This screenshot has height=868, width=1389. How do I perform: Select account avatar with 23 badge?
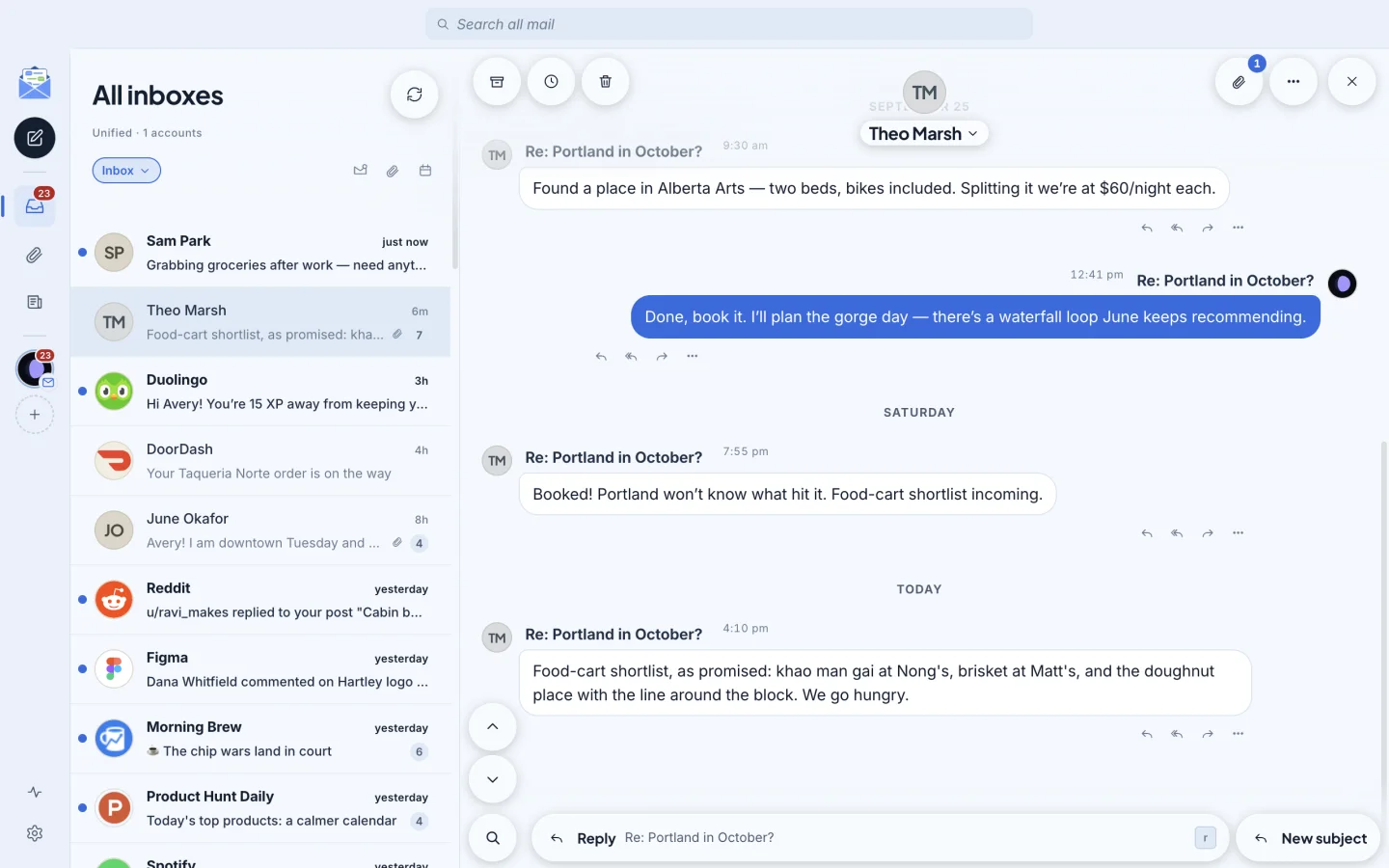pos(35,368)
